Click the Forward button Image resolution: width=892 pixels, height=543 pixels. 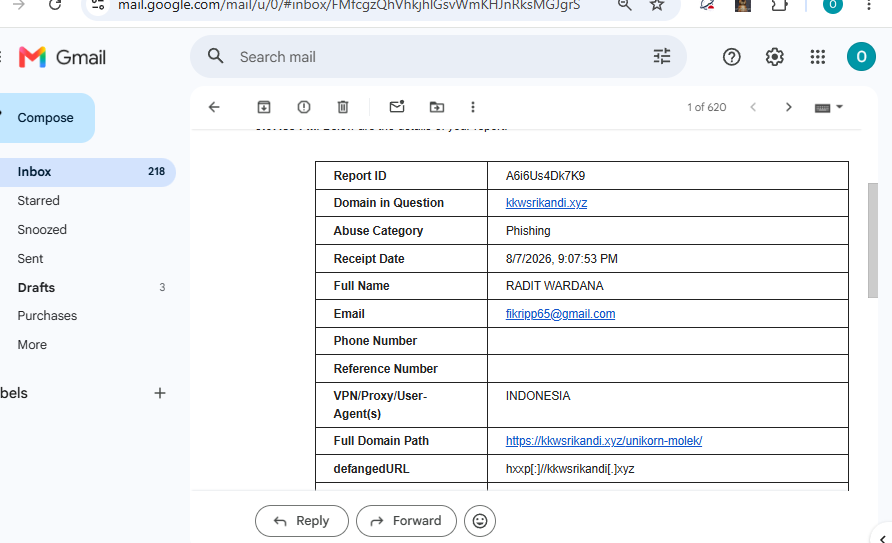coord(406,521)
